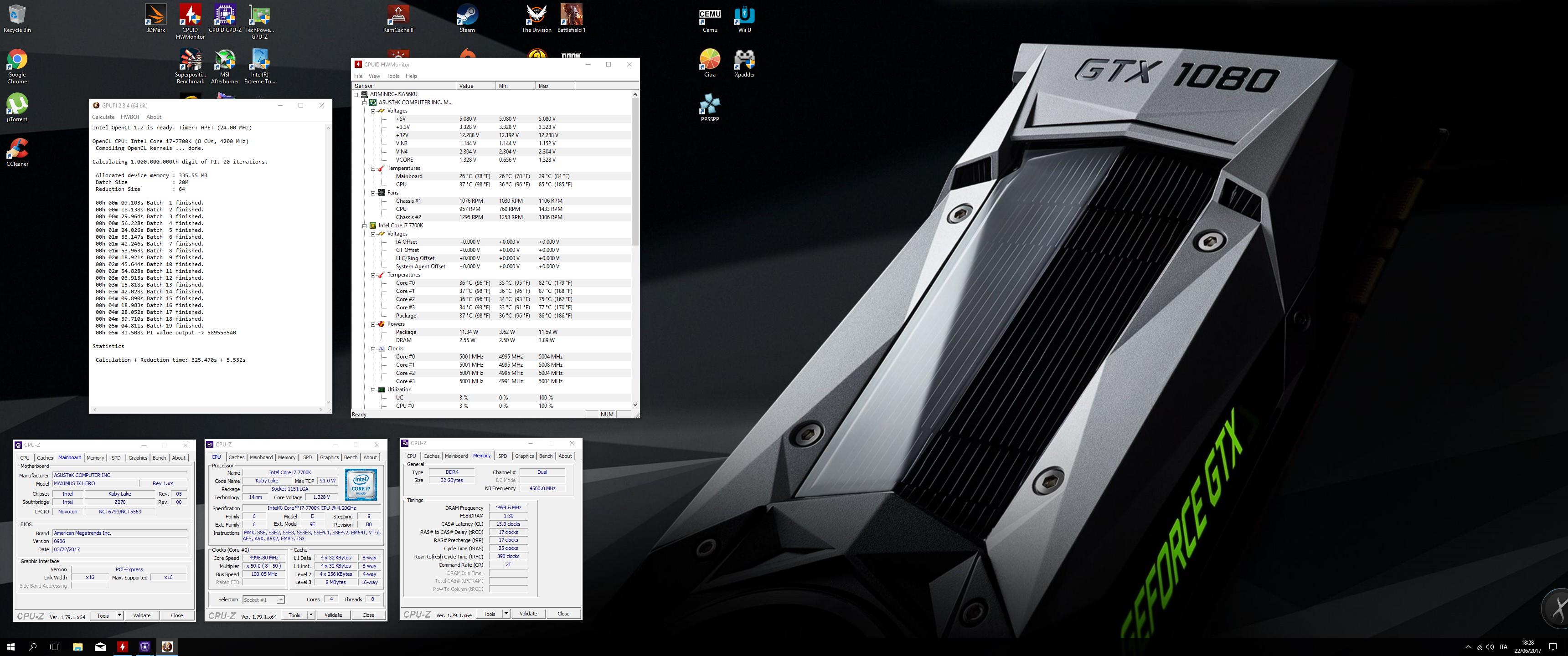The height and width of the screenshot is (656, 1568).
Task: Open the Bench tab in CPU tab window
Action: point(351,457)
